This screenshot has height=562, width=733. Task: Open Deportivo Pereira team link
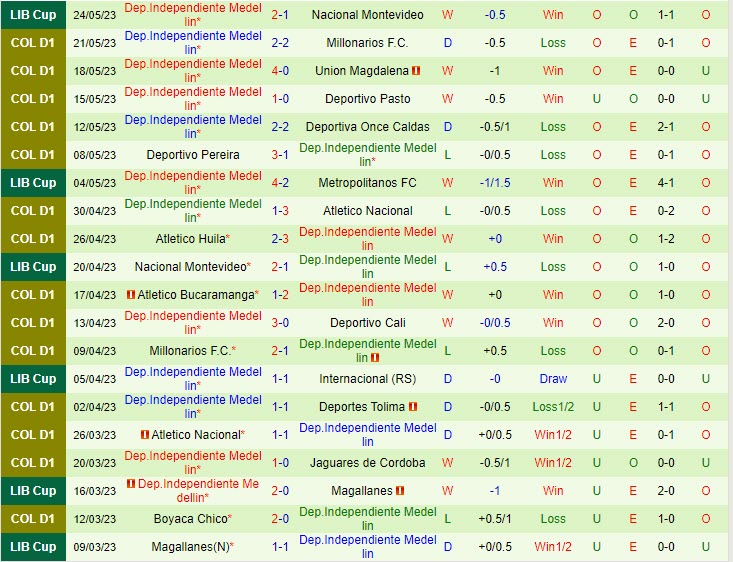pyautogui.click(x=193, y=155)
